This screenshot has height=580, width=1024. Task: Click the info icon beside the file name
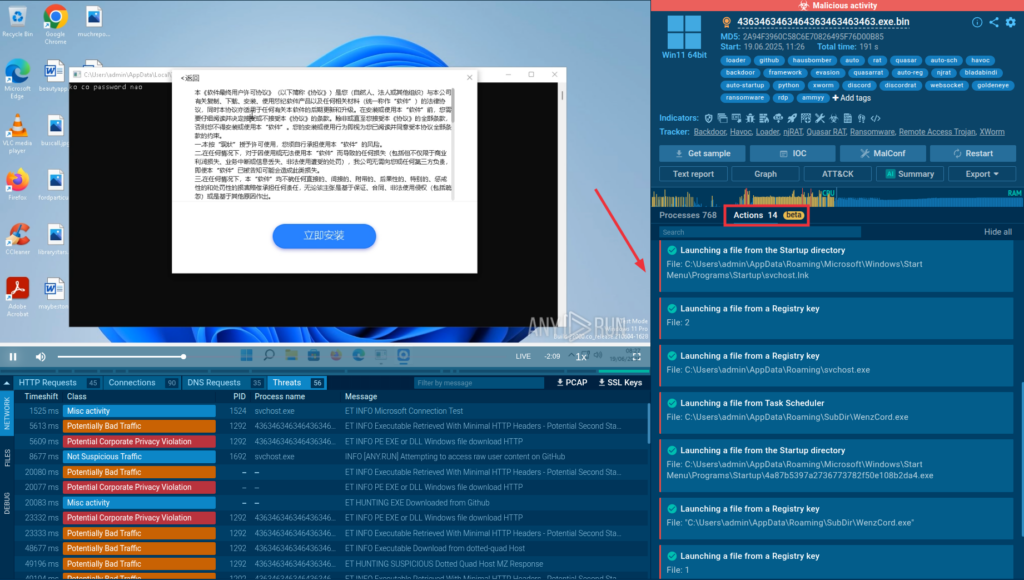click(976, 22)
